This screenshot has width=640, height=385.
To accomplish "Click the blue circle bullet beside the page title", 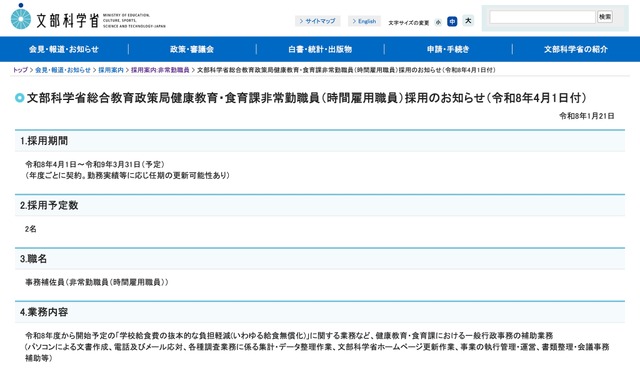I will pos(20,98).
